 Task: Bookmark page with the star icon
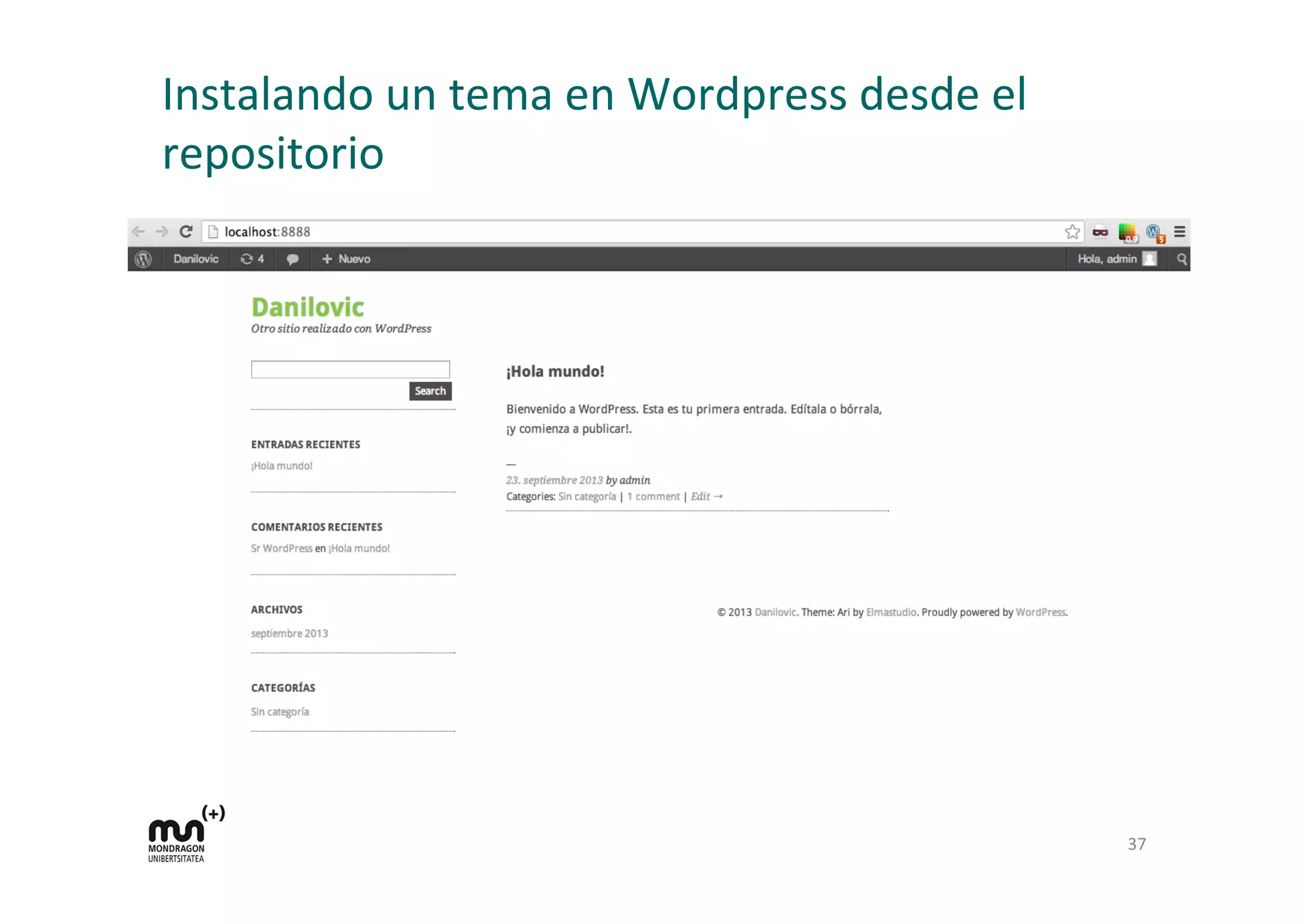(1072, 232)
